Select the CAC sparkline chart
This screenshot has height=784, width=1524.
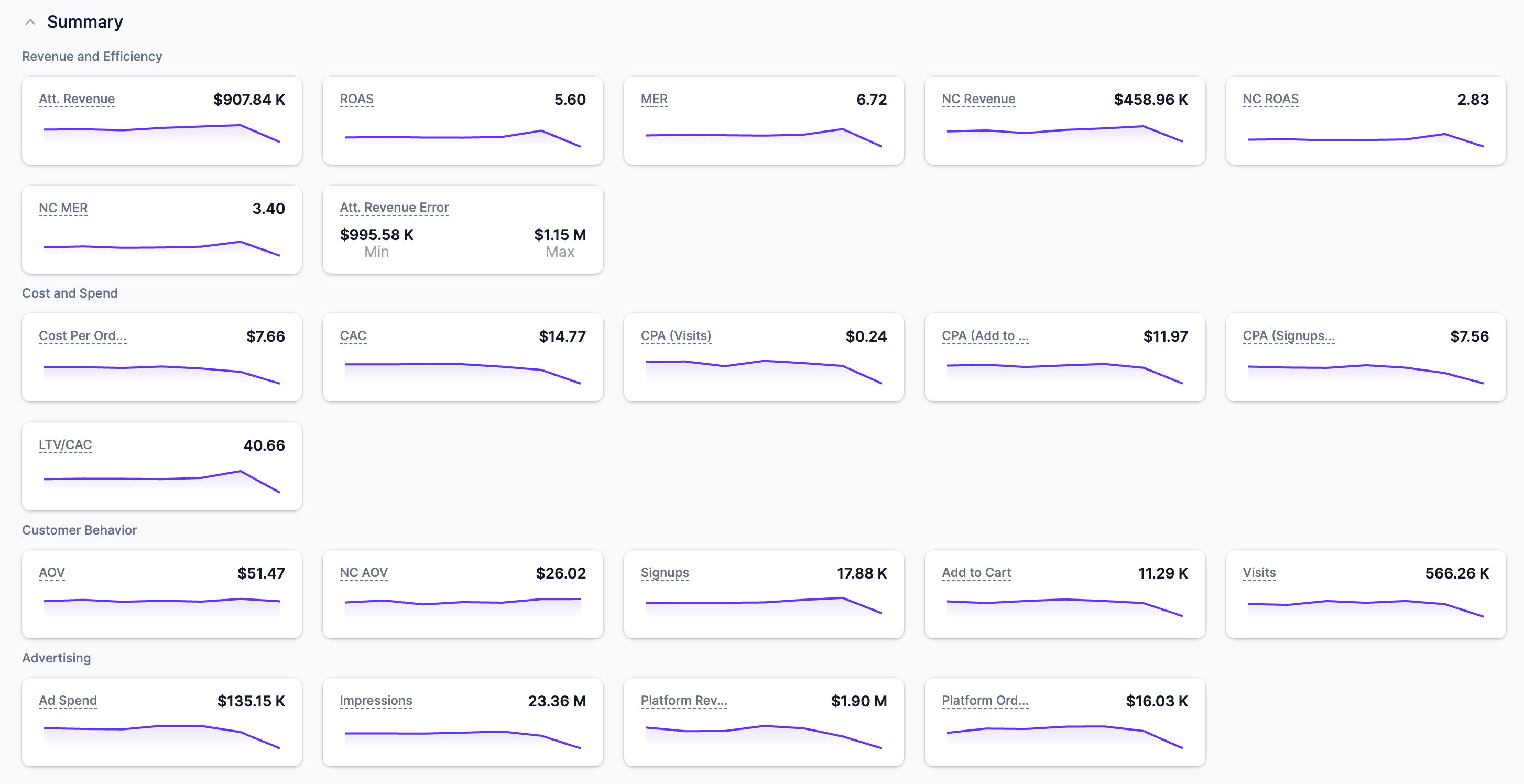tap(462, 372)
